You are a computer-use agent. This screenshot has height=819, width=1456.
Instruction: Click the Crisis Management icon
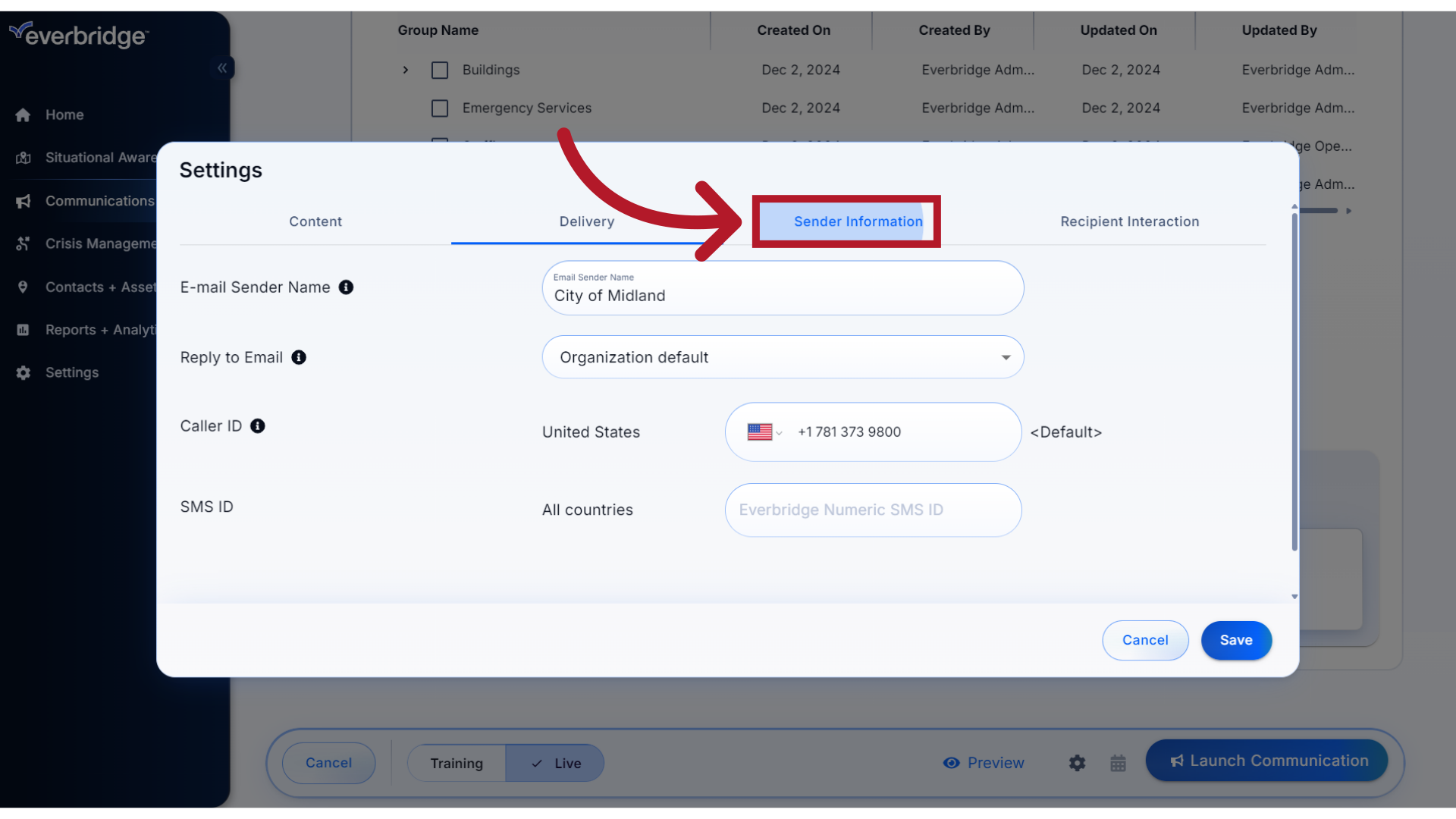[23, 244]
